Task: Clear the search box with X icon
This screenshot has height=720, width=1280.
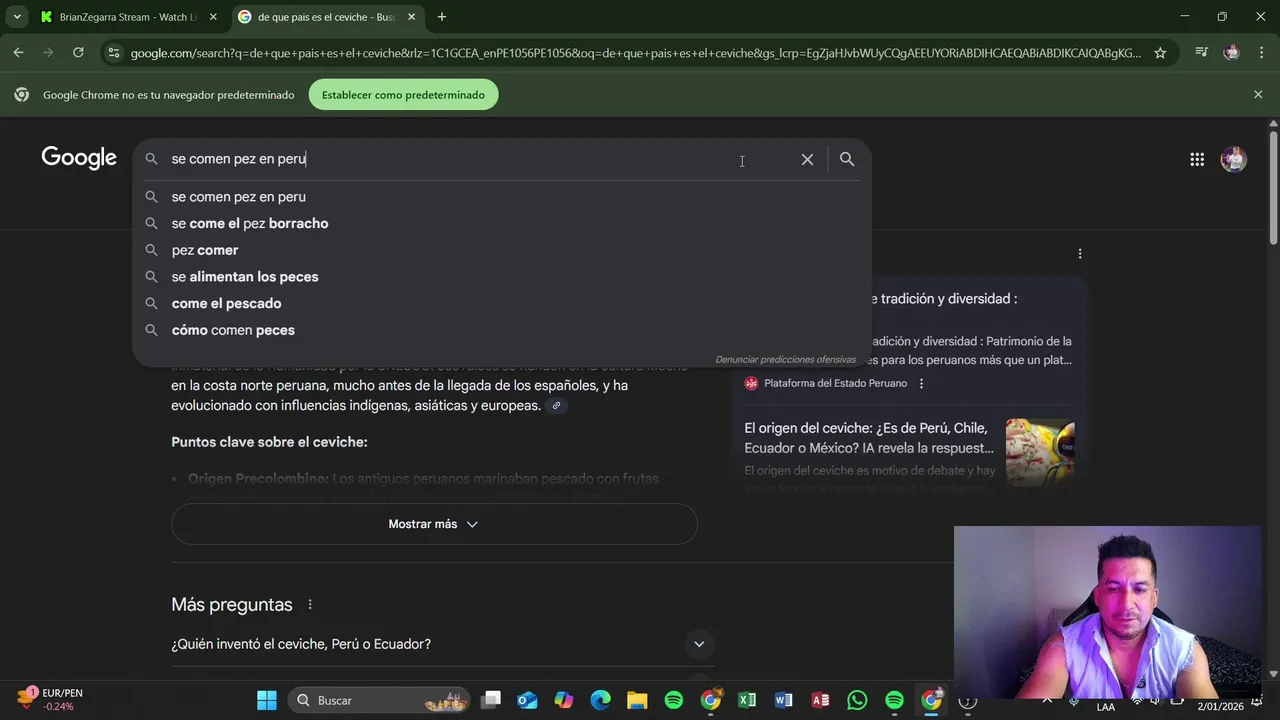Action: click(x=807, y=159)
